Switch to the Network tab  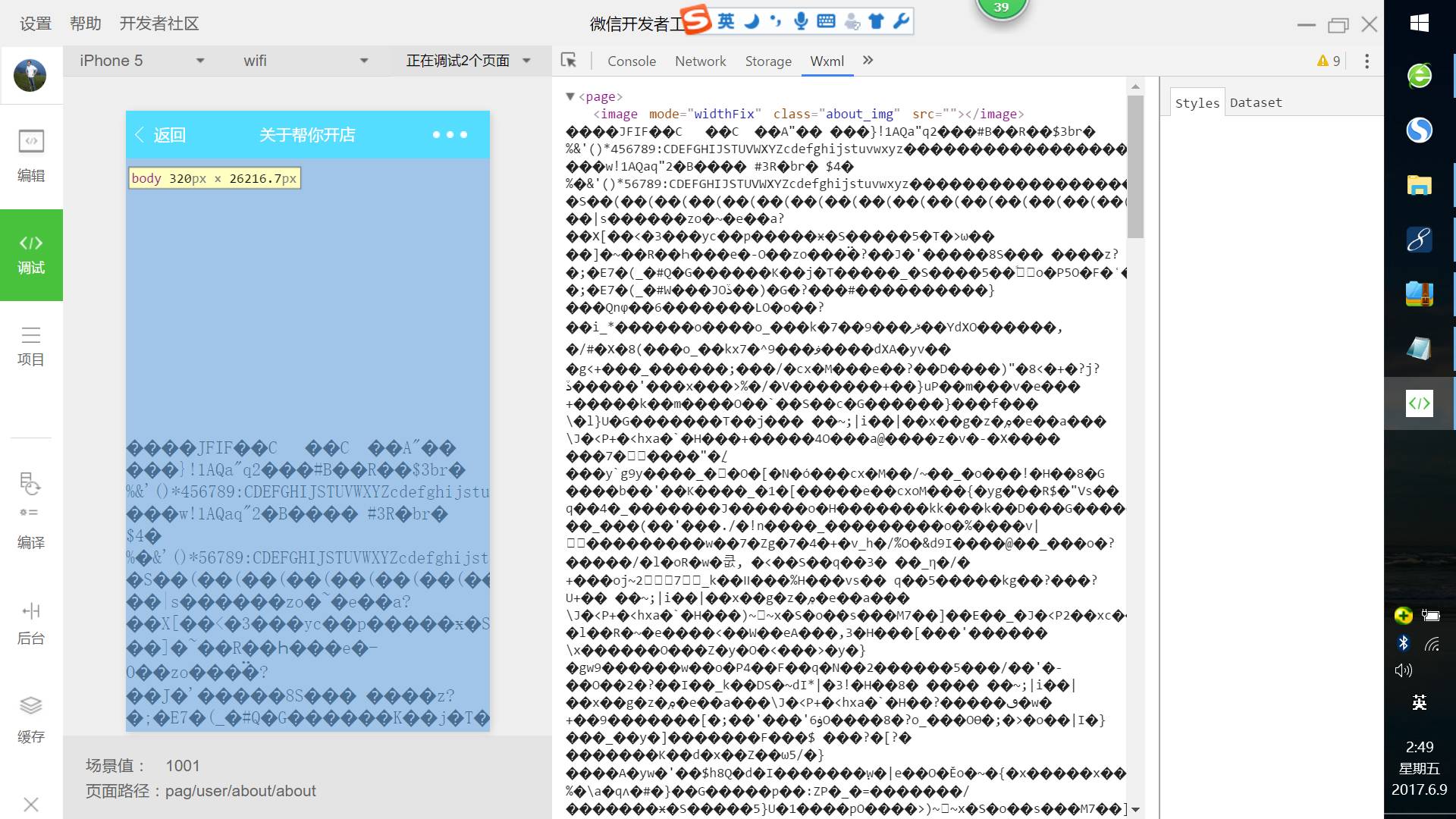click(700, 61)
